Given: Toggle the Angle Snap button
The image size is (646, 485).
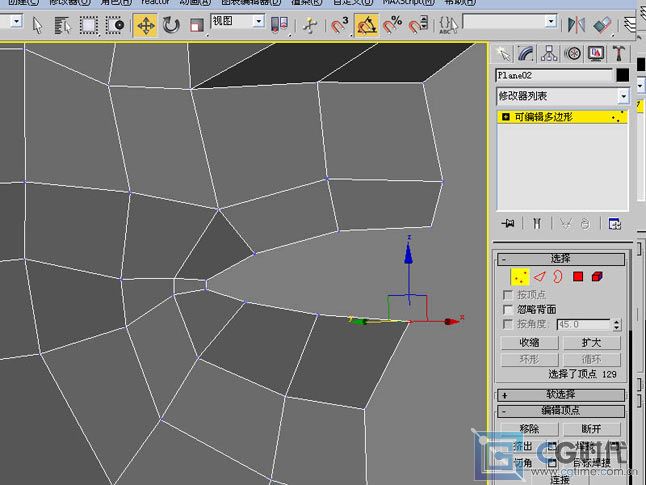Looking at the screenshot, I should [x=366, y=26].
